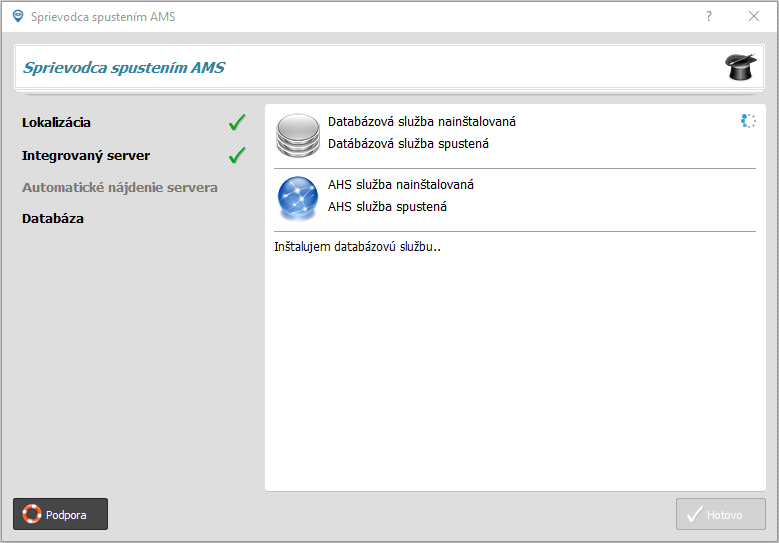The image size is (779, 543).
Task: Click the green checkmark beside Integrovaný server
Action: tap(237, 155)
